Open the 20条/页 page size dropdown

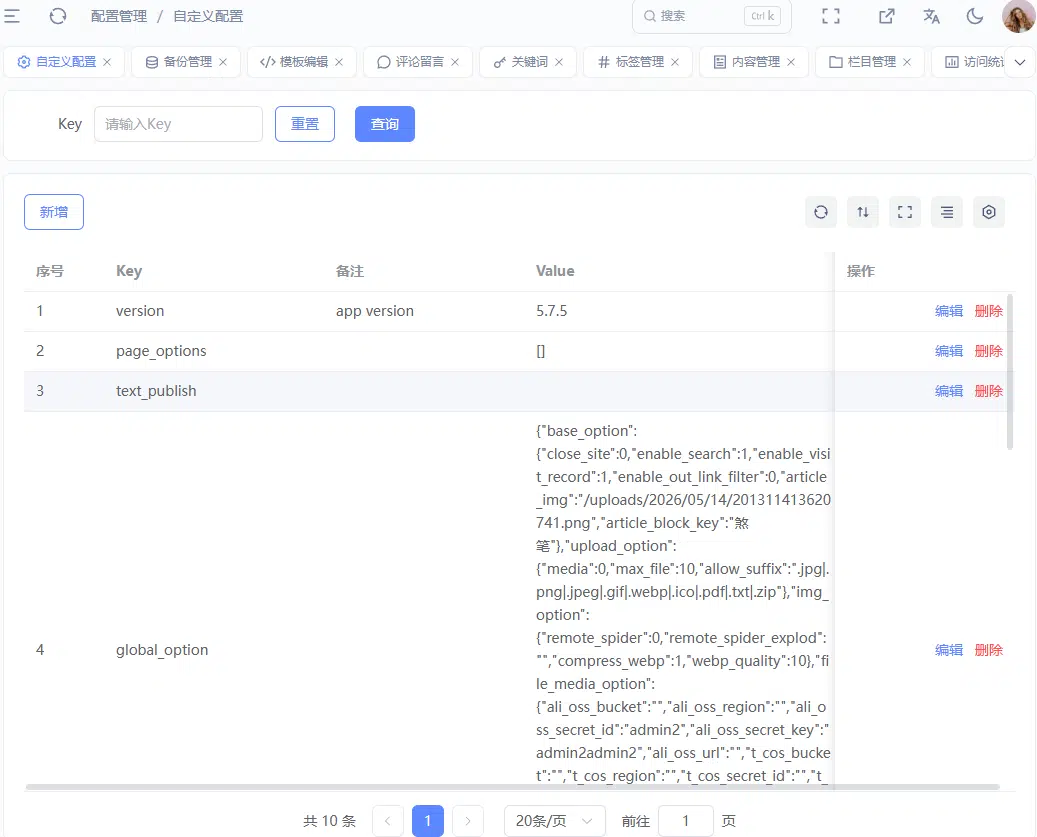(x=554, y=821)
